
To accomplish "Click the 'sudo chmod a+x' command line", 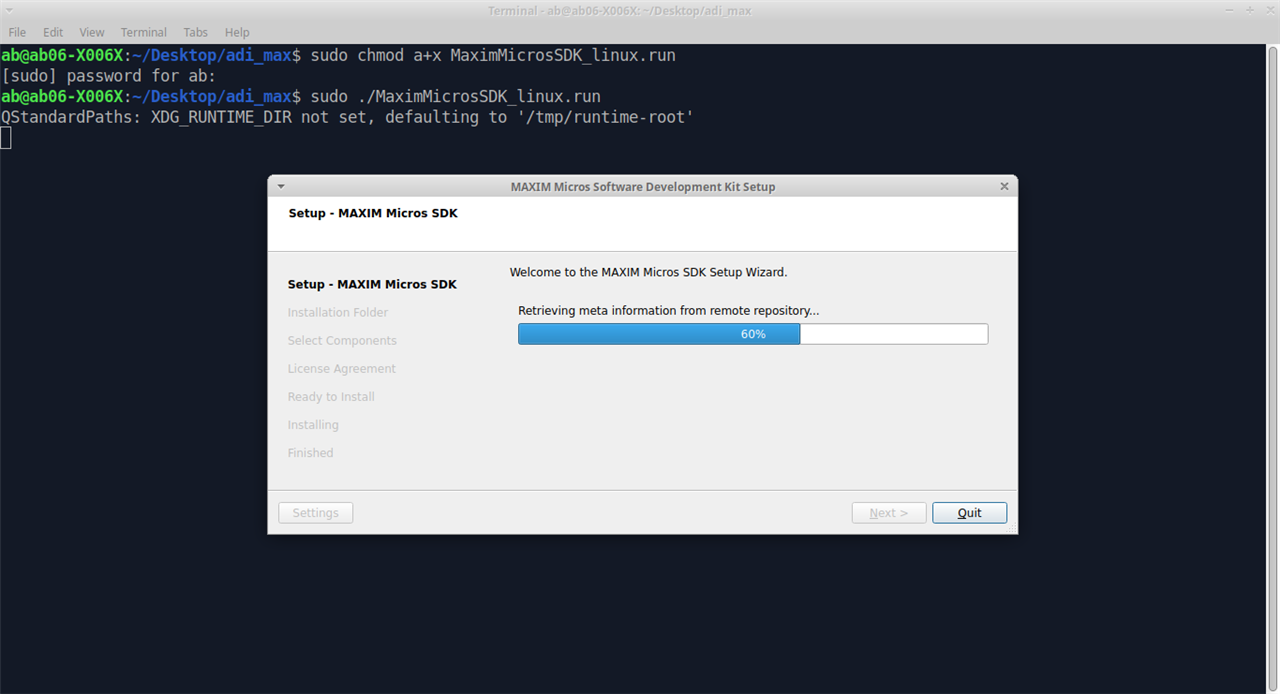I will tap(338, 56).
